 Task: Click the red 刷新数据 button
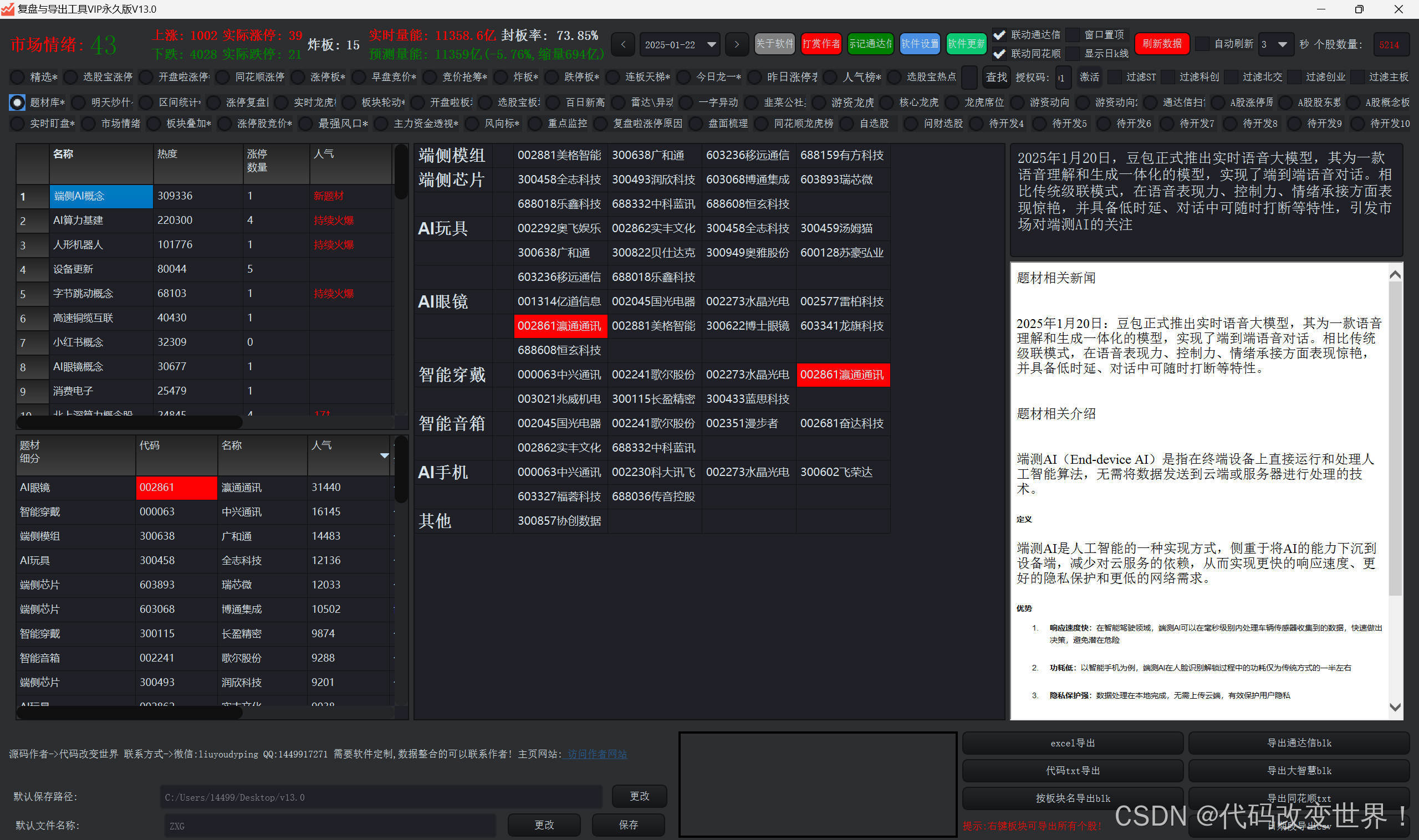point(1161,44)
